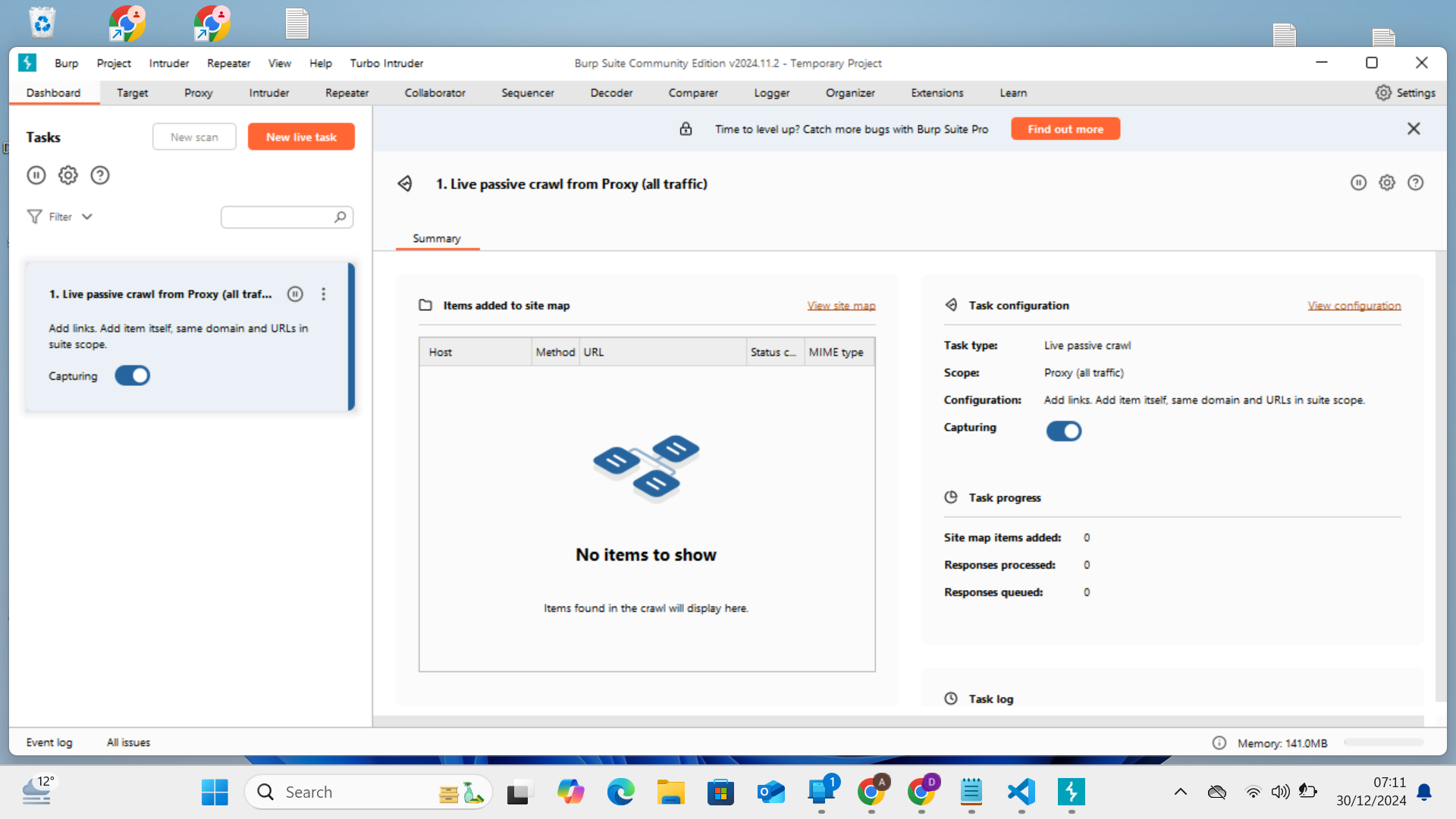Pause the live passive crawl task
The width and height of the screenshot is (1456, 819).
click(x=294, y=293)
